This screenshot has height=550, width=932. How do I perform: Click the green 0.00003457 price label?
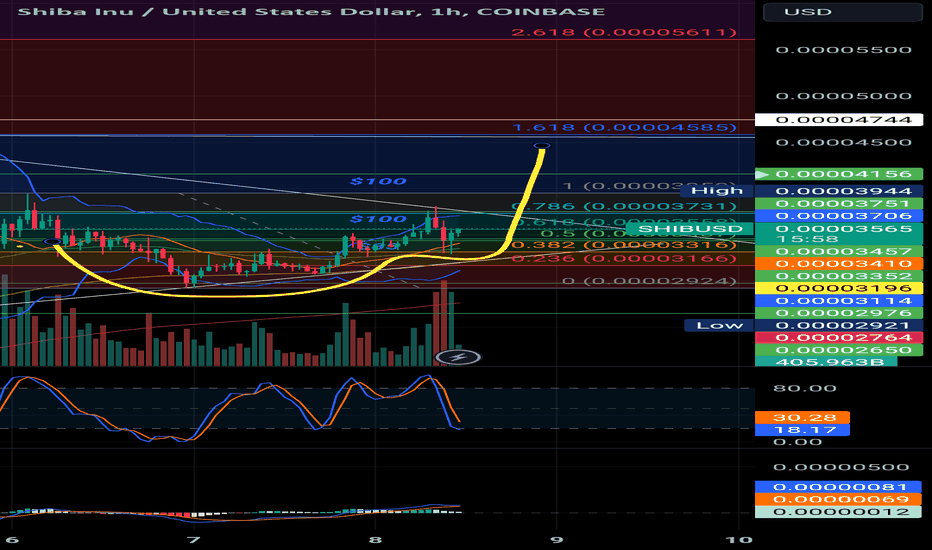pos(839,252)
